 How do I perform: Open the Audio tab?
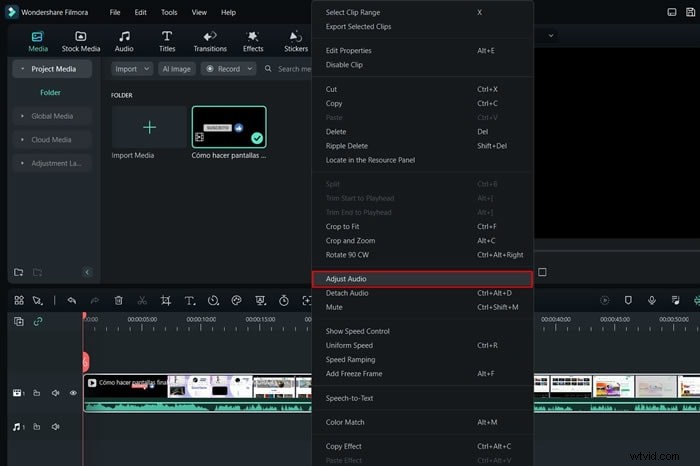[x=124, y=42]
